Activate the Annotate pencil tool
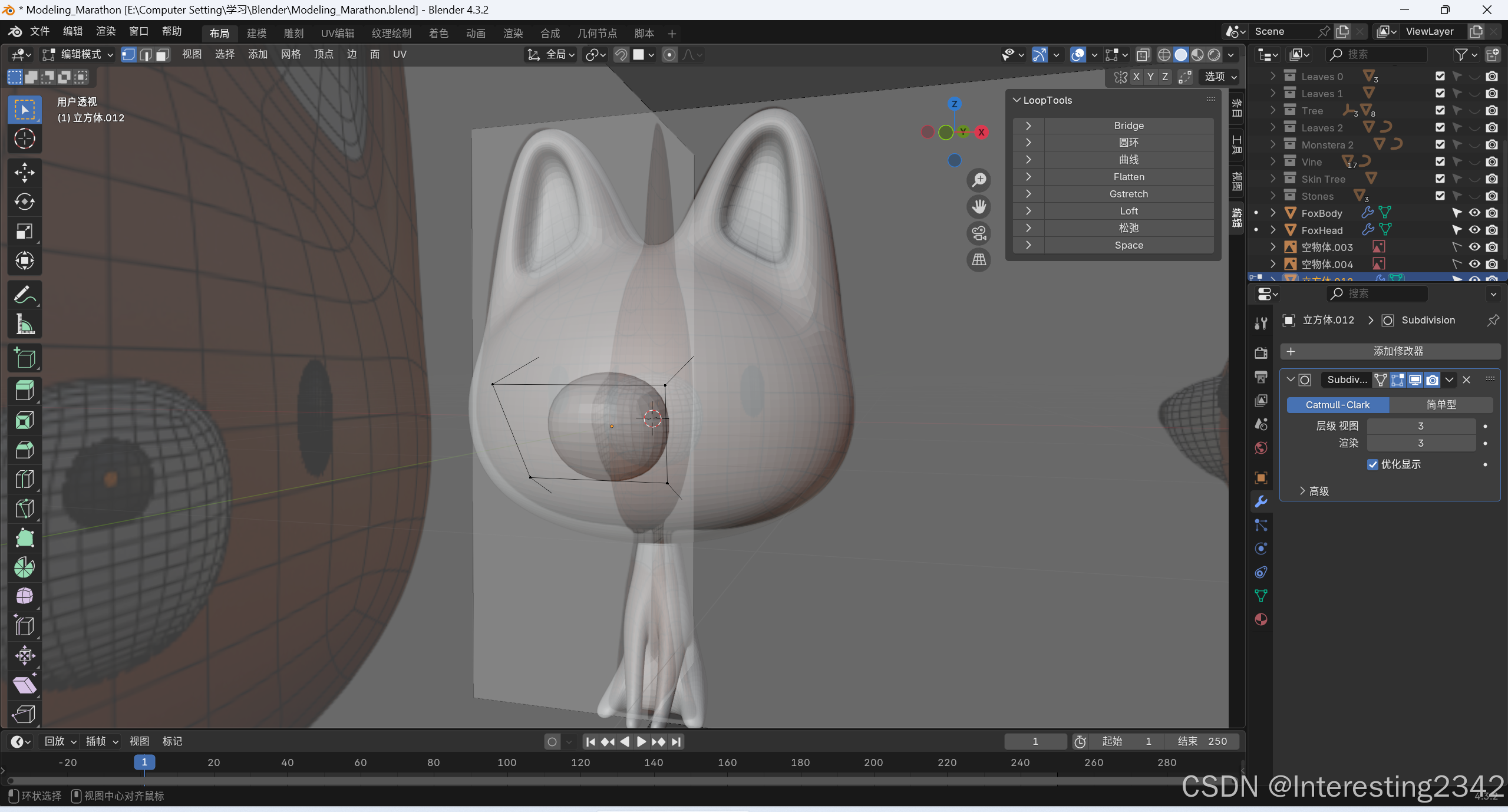Screen dimensions: 1508x812 click(24, 295)
